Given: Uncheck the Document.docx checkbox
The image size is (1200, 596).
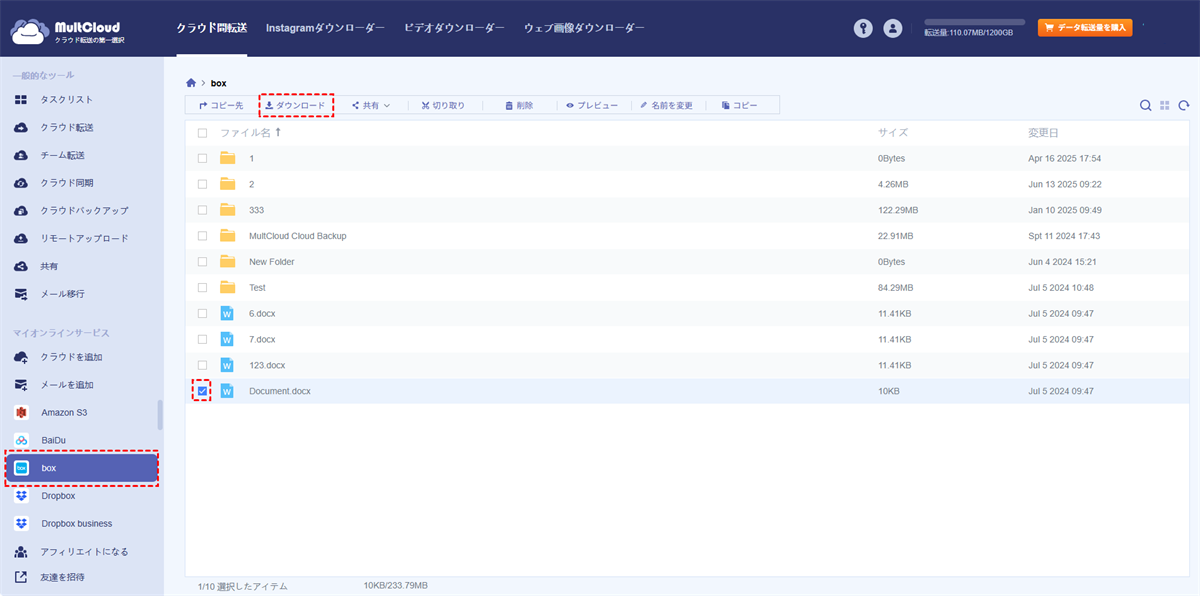Looking at the screenshot, I should pyautogui.click(x=203, y=391).
